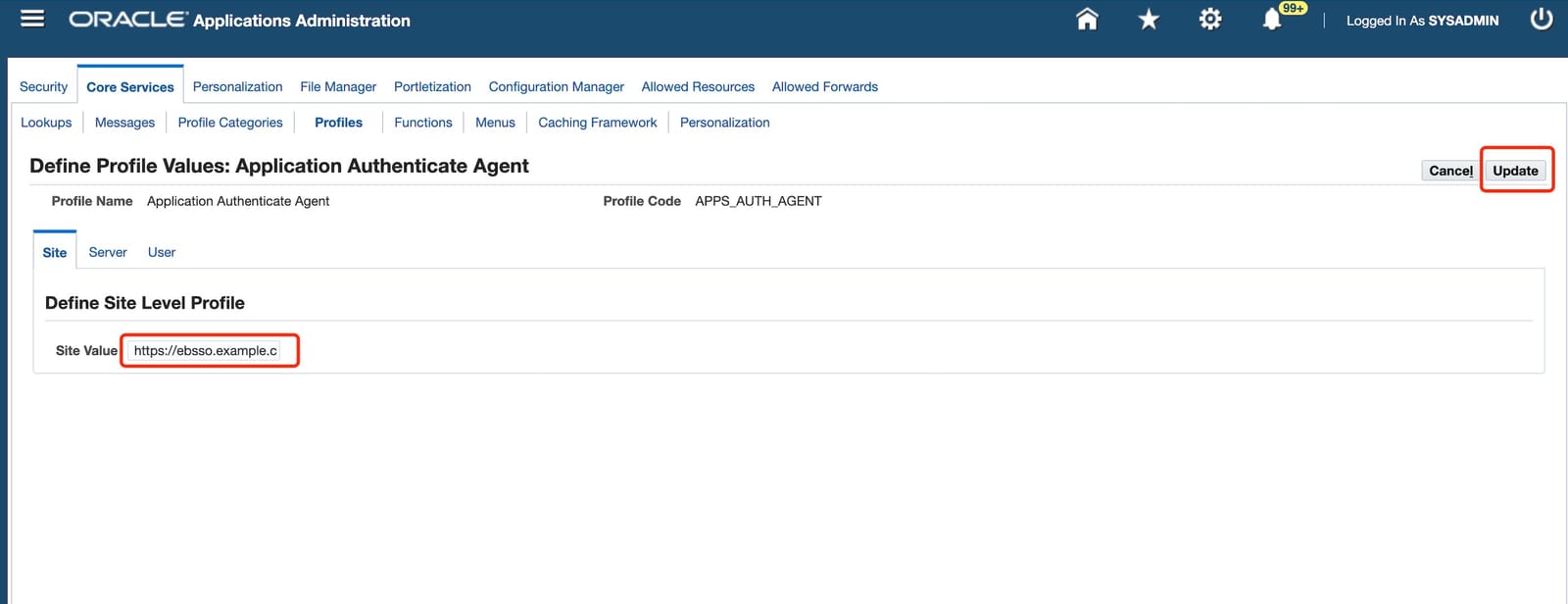Go to Messages subtab
This screenshot has width=1568, height=604.
click(x=124, y=123)
